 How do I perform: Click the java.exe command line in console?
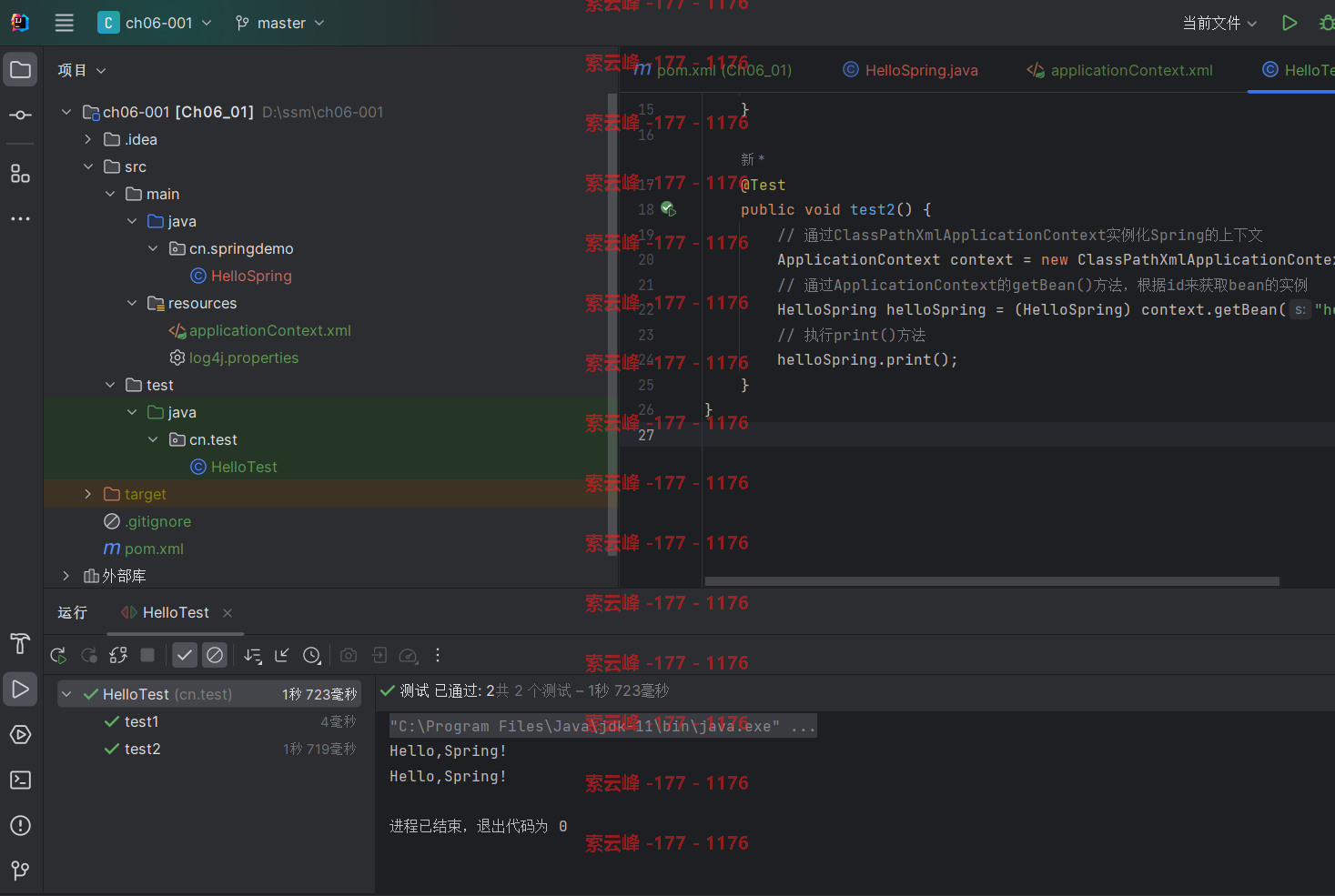pyautogui.click(x=602, y=726)
